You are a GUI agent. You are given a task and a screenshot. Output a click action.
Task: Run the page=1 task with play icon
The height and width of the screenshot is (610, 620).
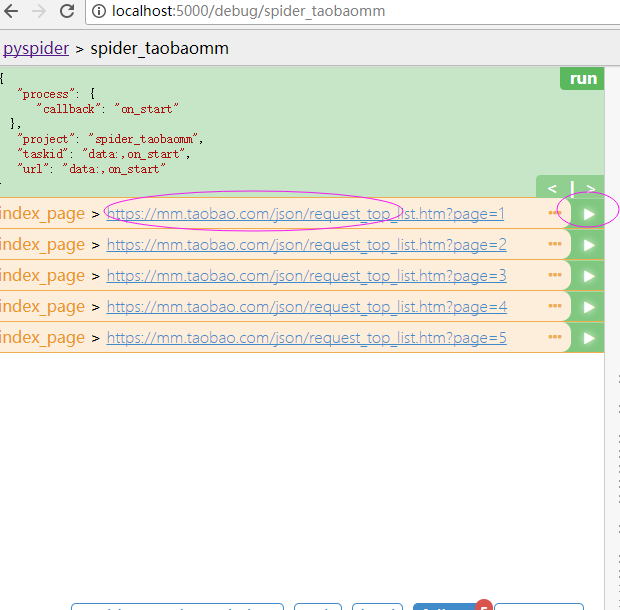[x=589, y=214]
